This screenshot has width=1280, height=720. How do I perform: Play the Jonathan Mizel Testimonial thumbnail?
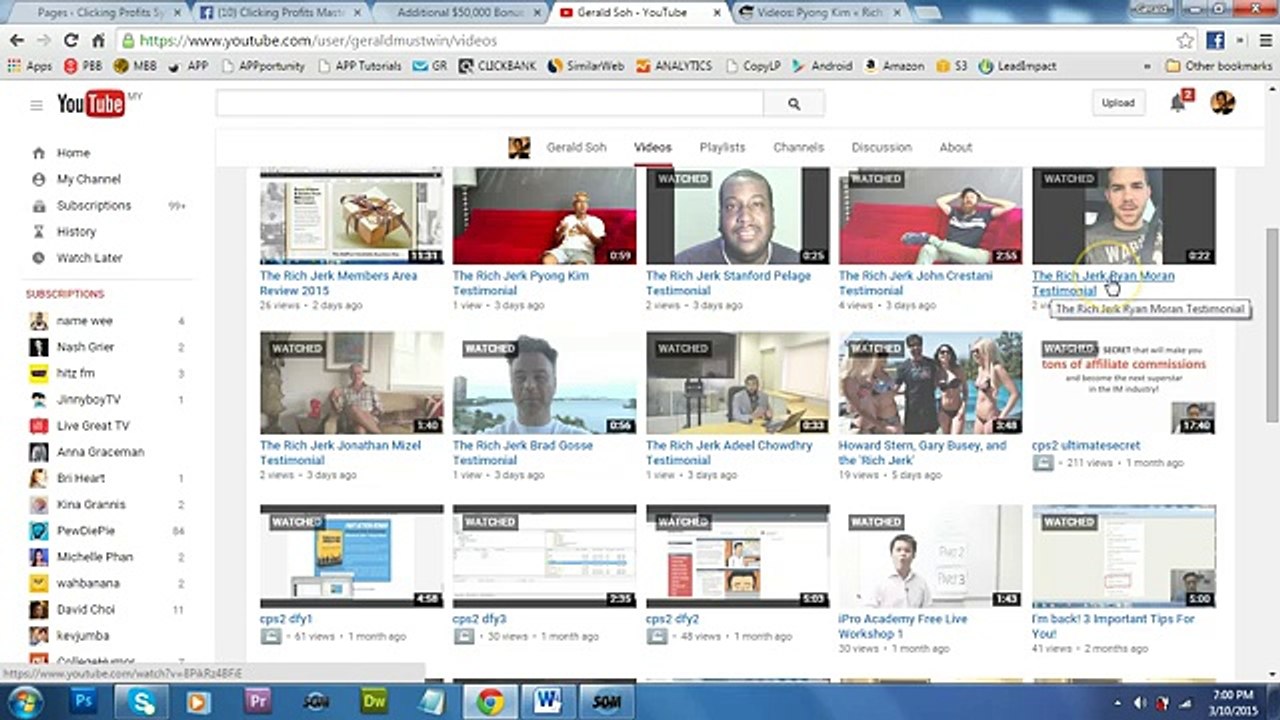(351, 383)
